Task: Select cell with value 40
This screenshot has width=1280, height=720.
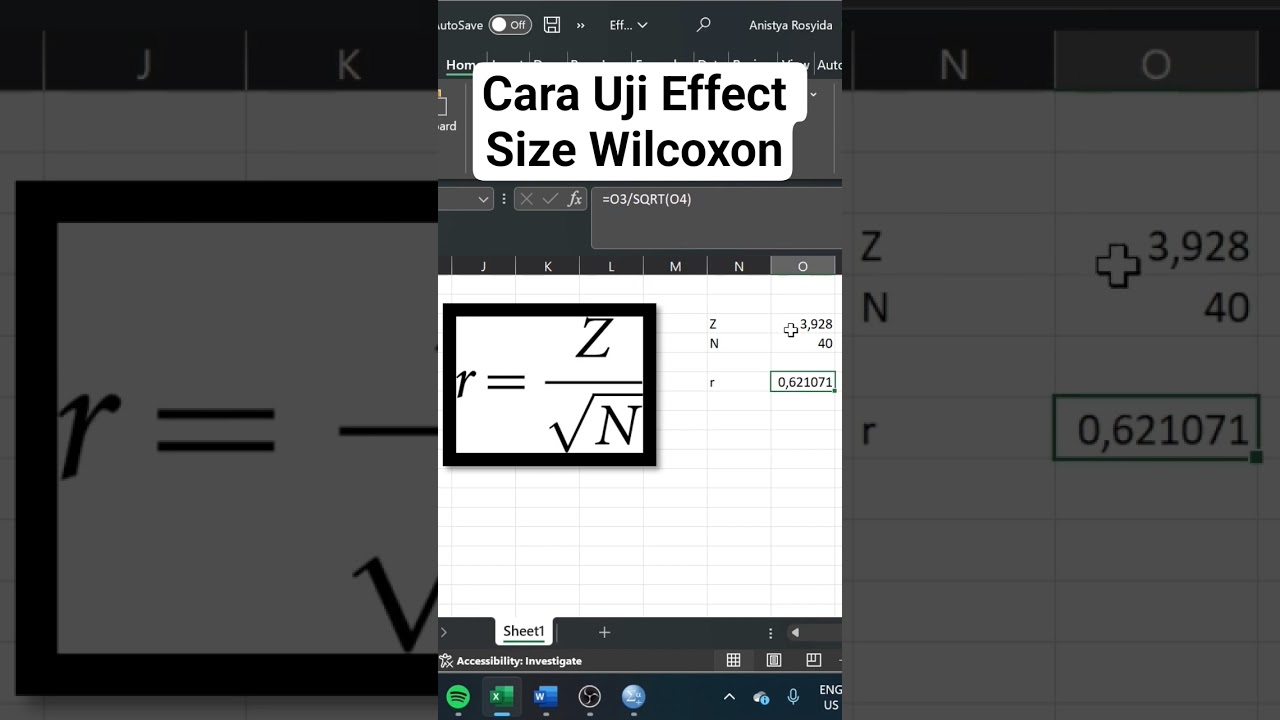Action: pyautogui.click(x=803, y=343)
